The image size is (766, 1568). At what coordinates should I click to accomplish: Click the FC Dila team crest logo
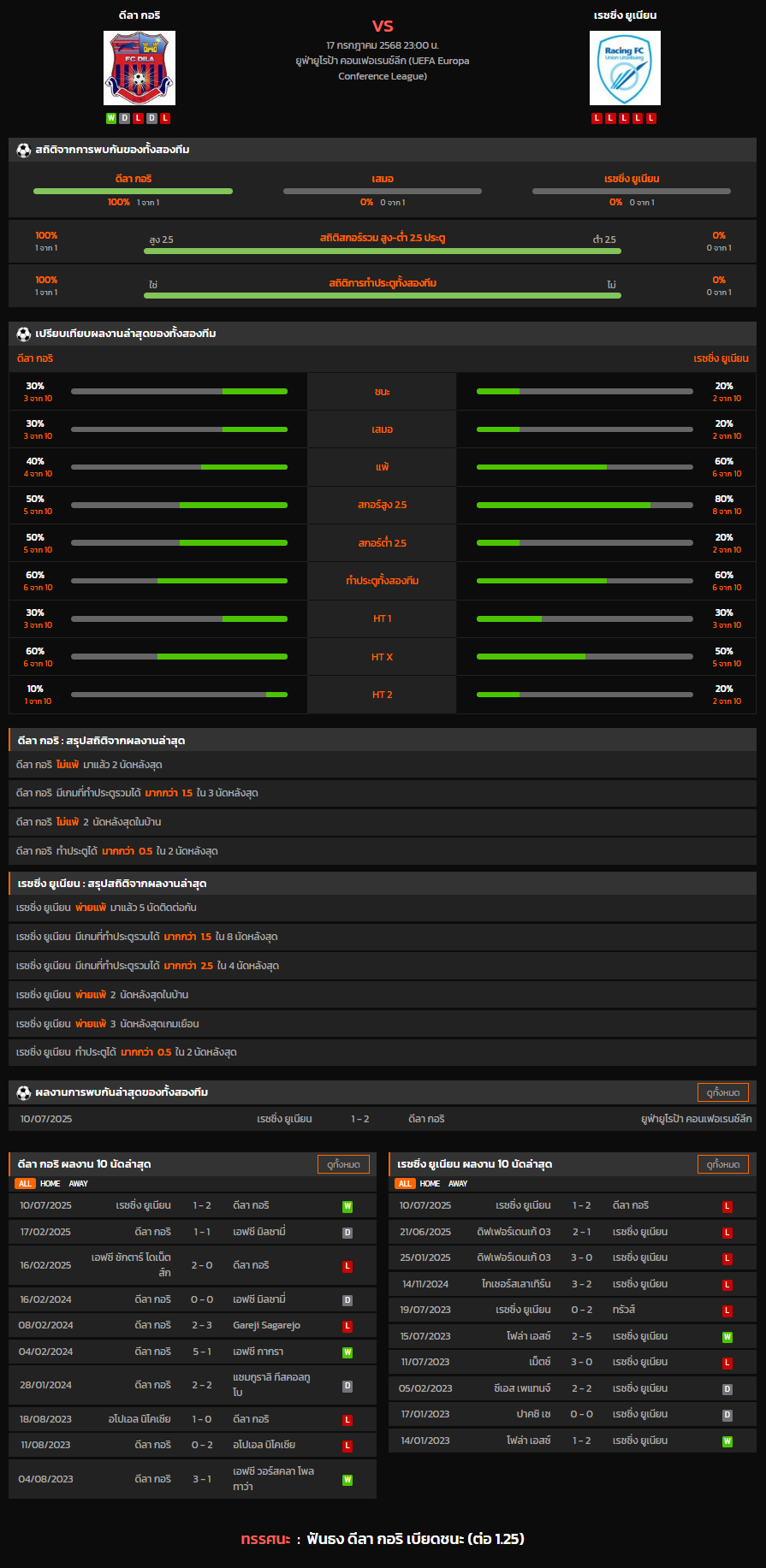[x=140, y=68]
